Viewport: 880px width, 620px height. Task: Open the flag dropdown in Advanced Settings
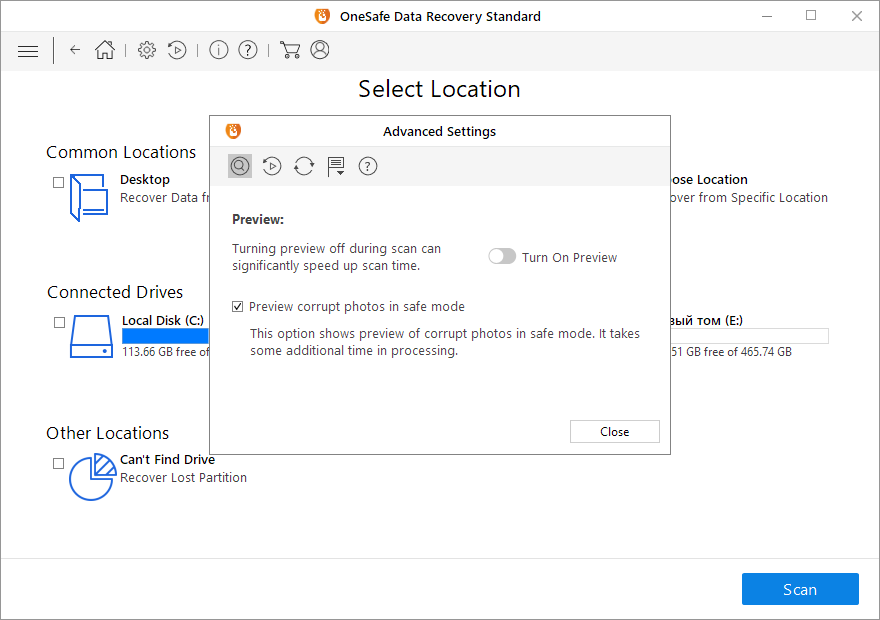[336, 166]
